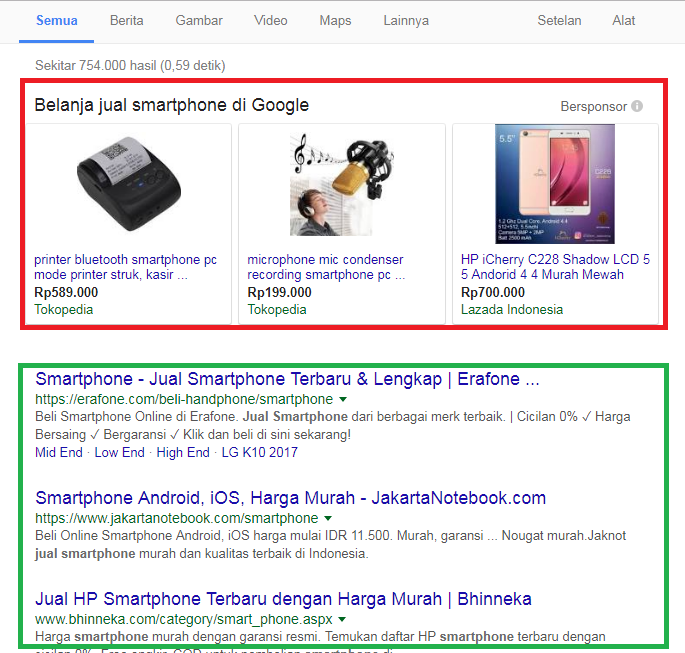The height and width of the screenshot is (653, 685).
Task: Click the bhinneka.com URL
Action: pyautogui.click(x=183, y=619)
